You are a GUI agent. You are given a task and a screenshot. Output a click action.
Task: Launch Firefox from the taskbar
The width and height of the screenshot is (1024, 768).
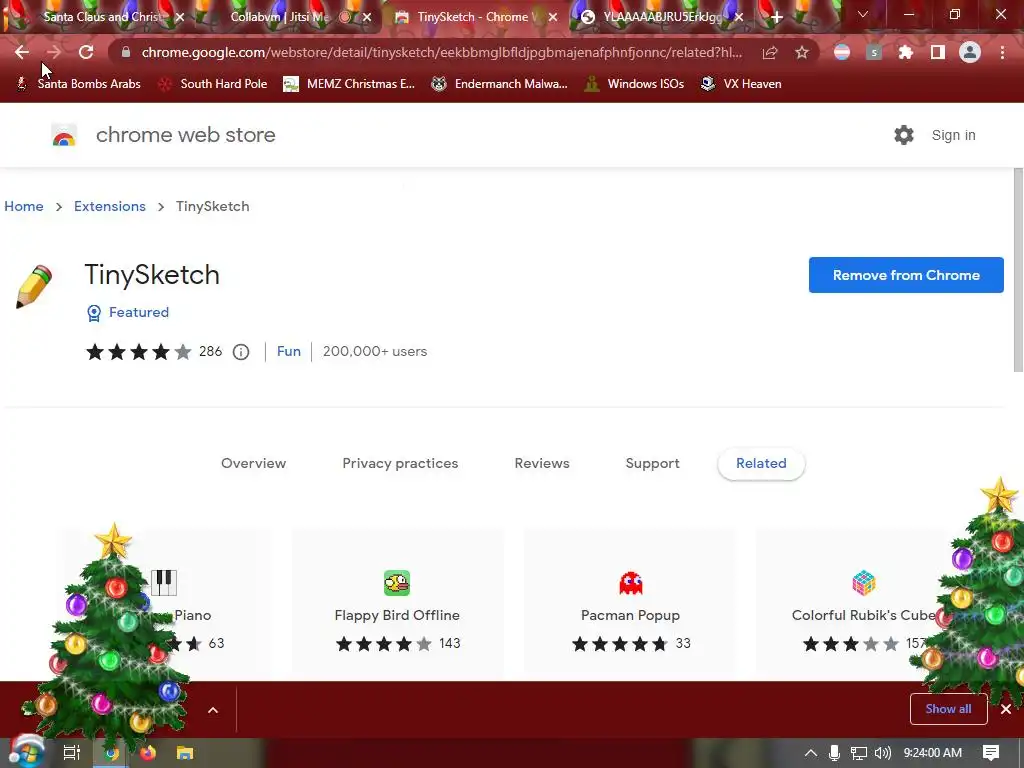[x=148, y=753]
